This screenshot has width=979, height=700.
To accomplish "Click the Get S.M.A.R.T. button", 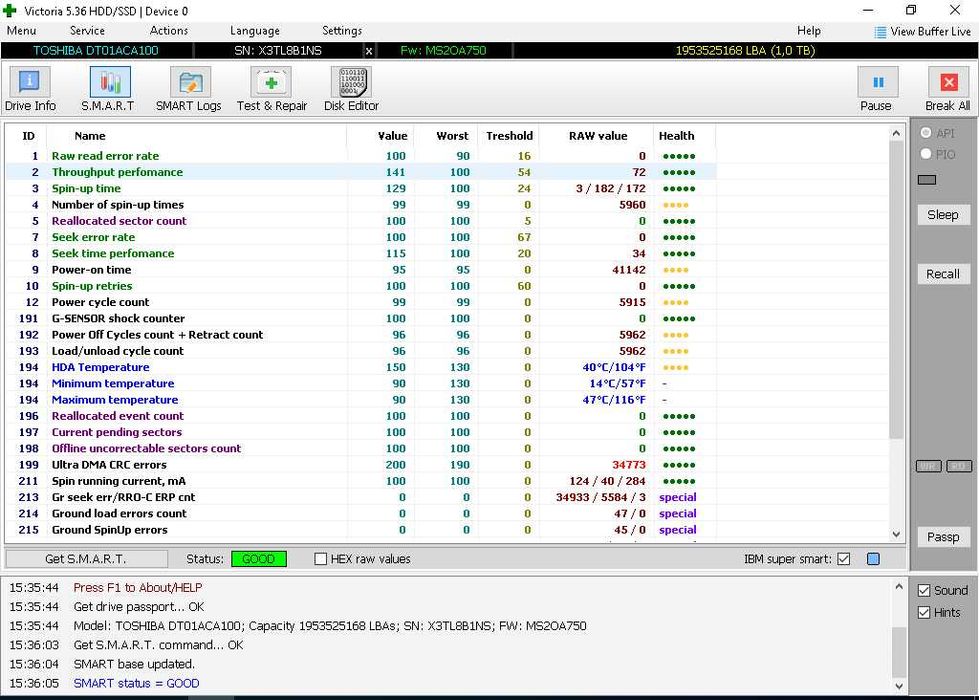I will tap(86, 559).
